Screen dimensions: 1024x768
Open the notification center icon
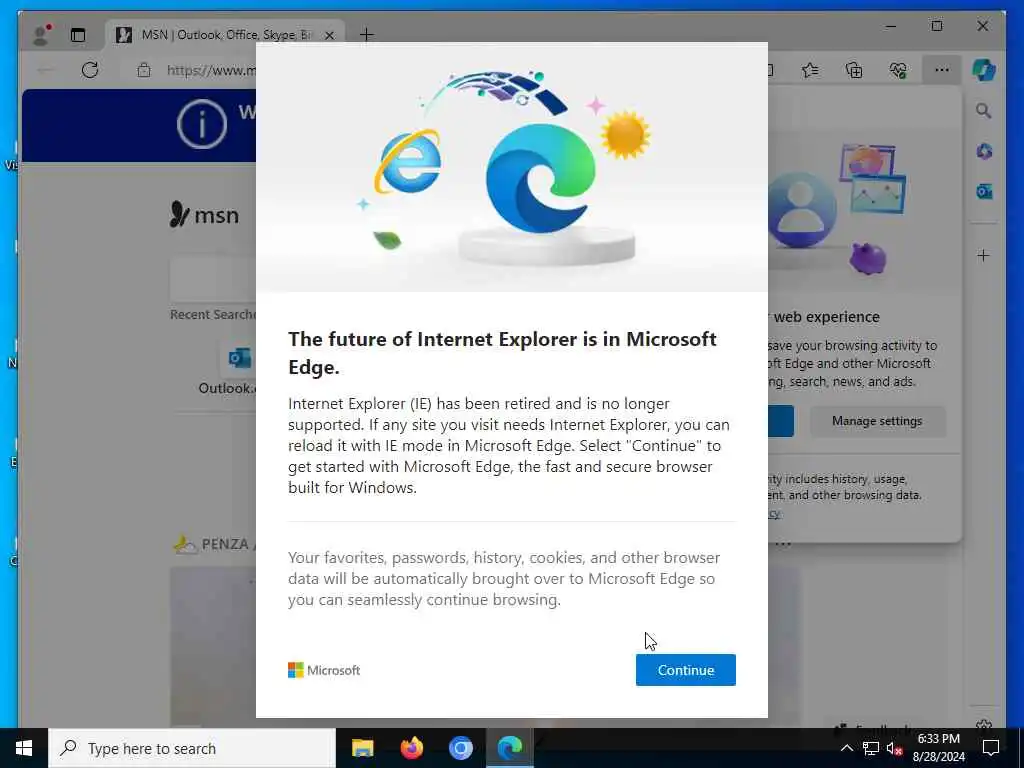(991, 748)
